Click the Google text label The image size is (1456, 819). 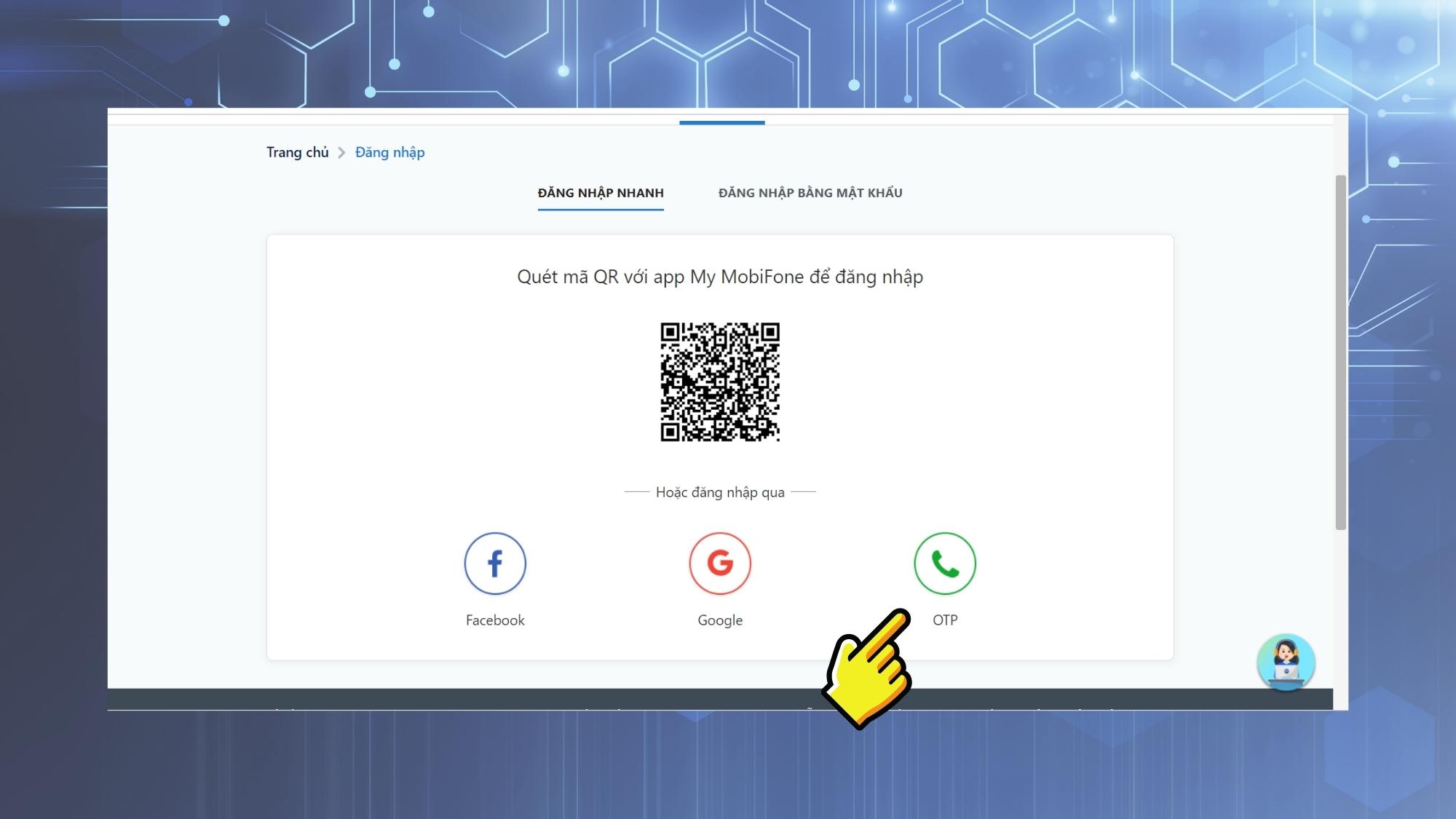[720, 620]
